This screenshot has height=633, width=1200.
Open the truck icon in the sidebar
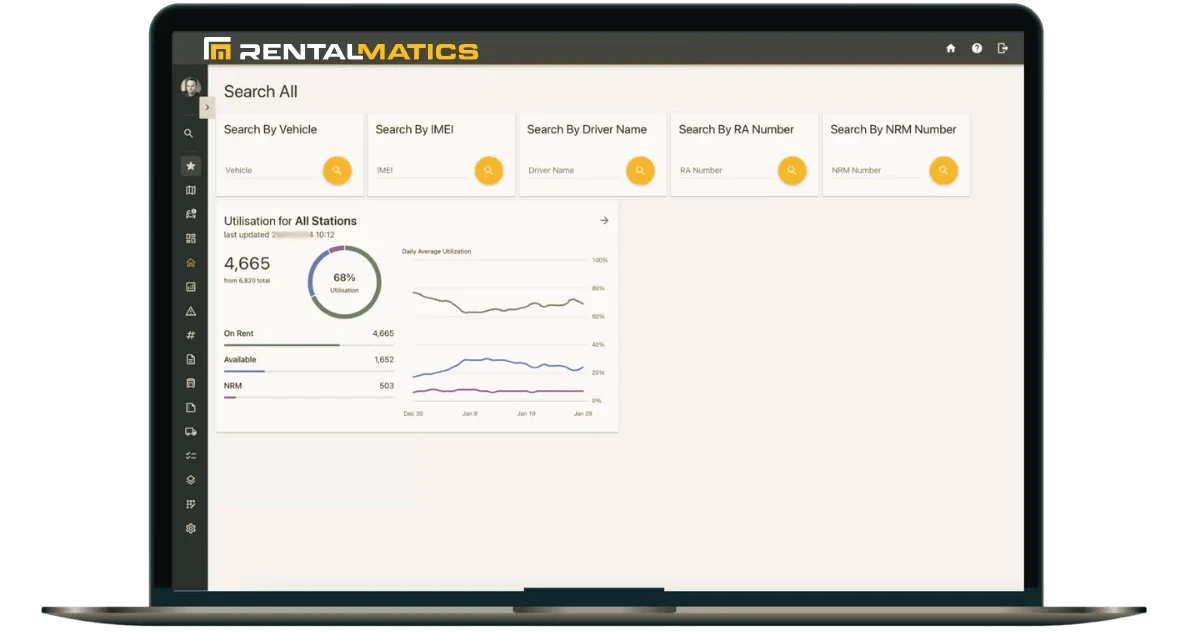[190, 431]
